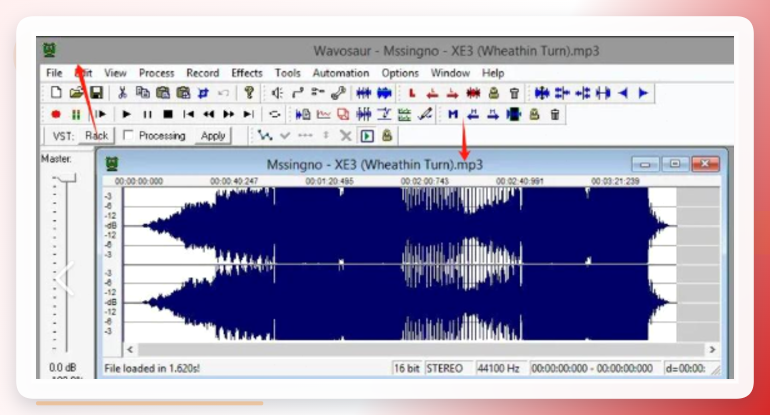The width and height of the screenshot is (770, 415).
Task: Pause playback with the black pause button
Action: [x=147, y=114]
